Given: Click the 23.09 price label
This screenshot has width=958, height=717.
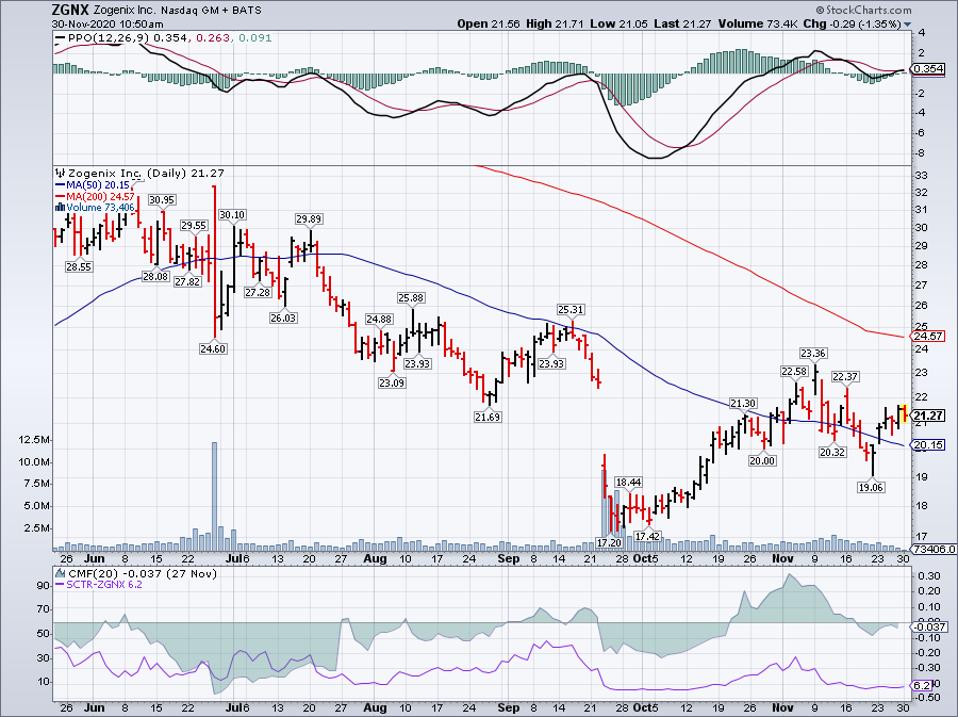Looking at the screenshot, I should 392,383.
